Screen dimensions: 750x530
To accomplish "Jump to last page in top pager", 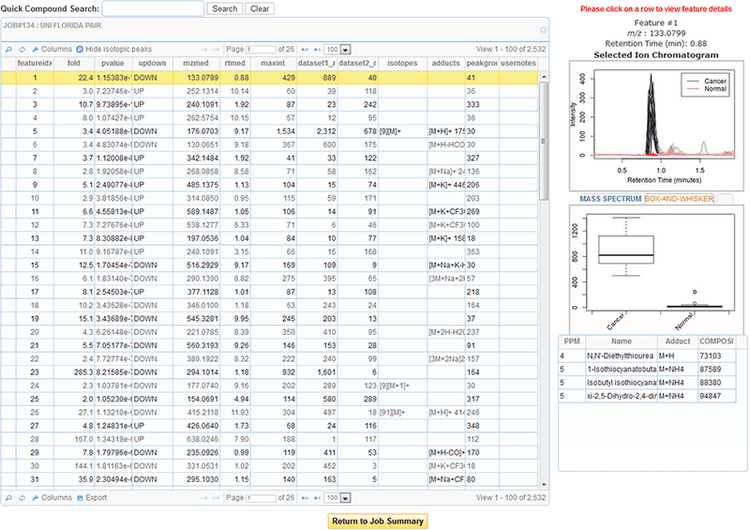I will 319,48.
